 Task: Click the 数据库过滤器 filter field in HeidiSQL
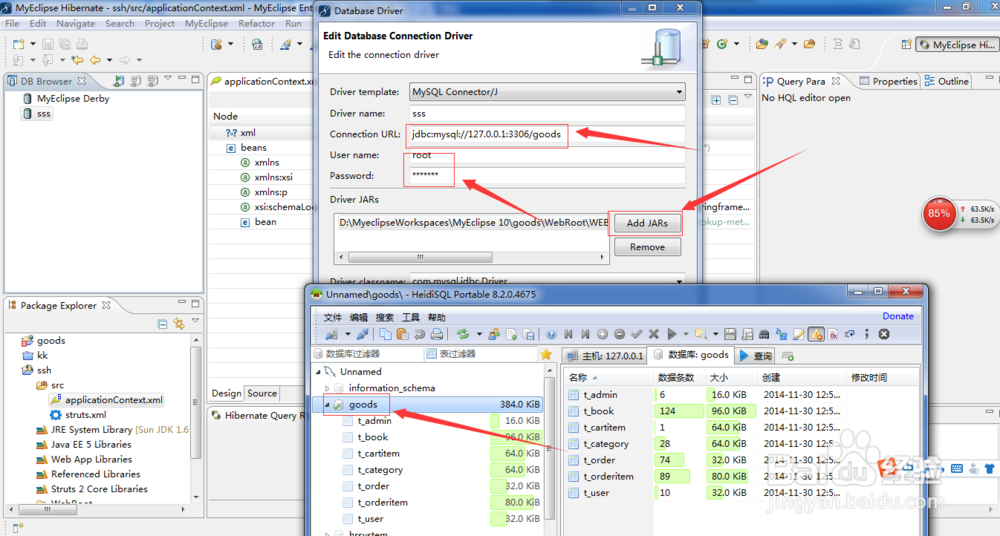367,354
